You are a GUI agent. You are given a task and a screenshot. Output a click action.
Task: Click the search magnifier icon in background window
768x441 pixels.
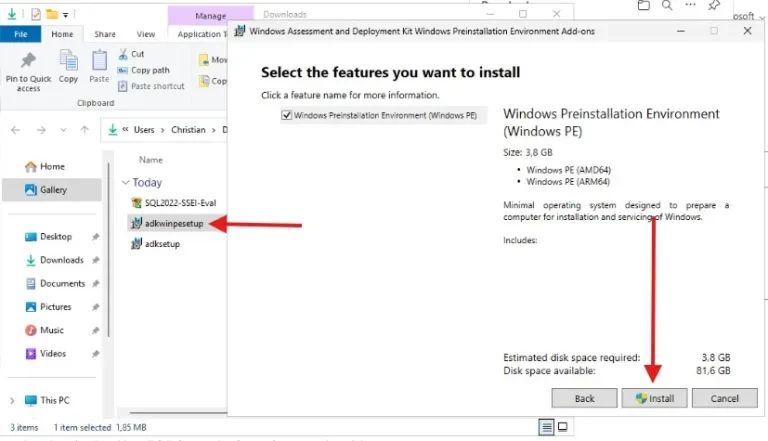[x=667, y=5]
